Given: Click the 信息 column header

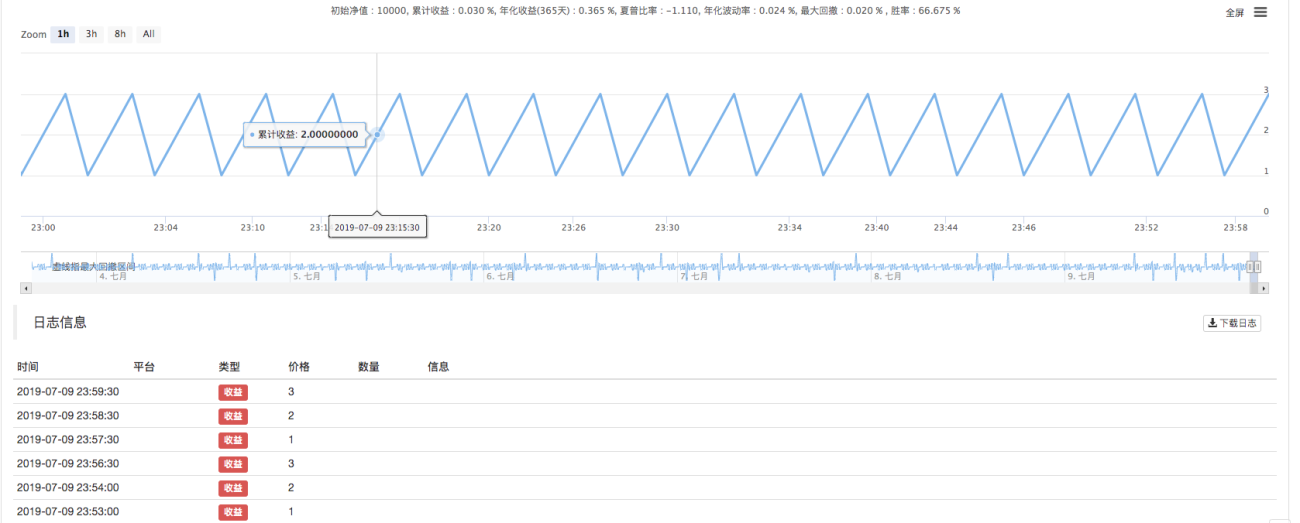Looking at the screenshot, I should tap(439, 367).
